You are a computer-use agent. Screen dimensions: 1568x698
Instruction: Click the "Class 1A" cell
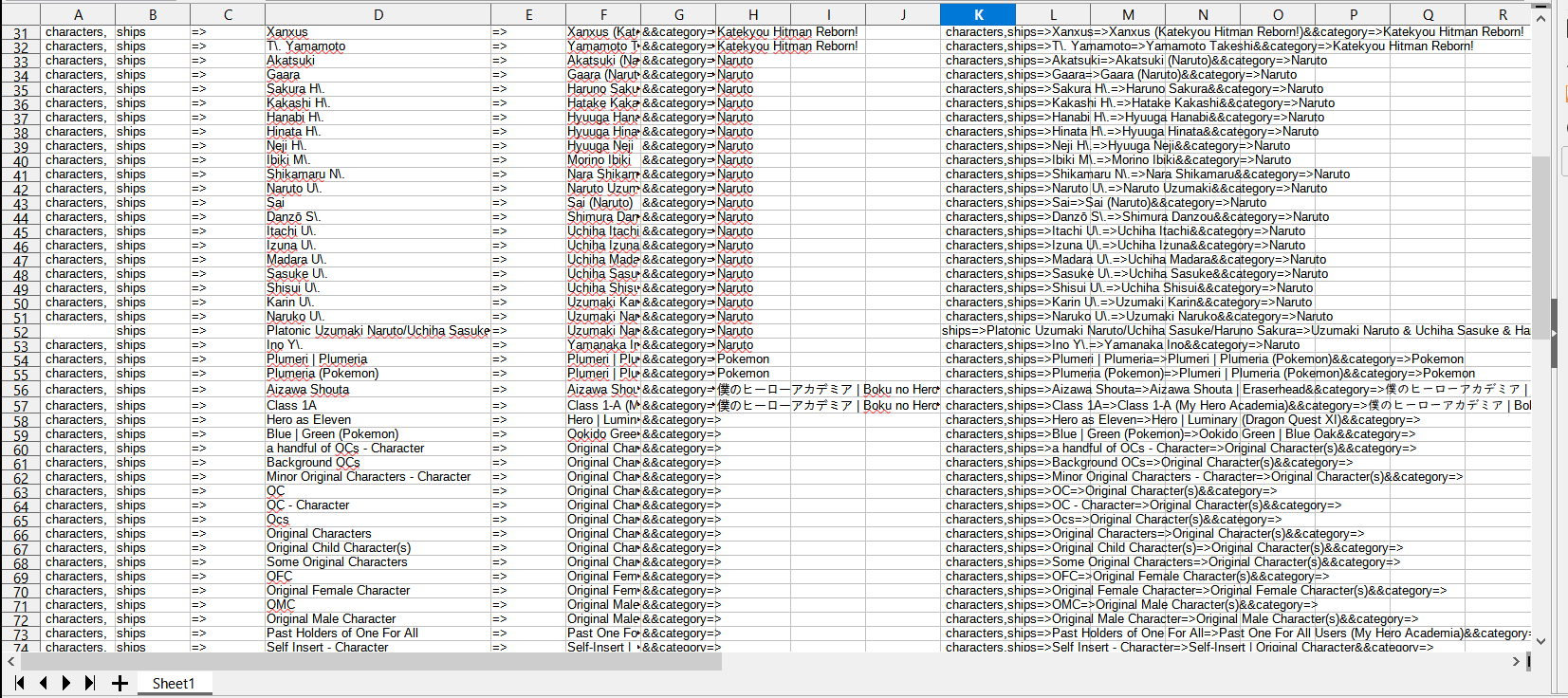click(x=378, y=406)
